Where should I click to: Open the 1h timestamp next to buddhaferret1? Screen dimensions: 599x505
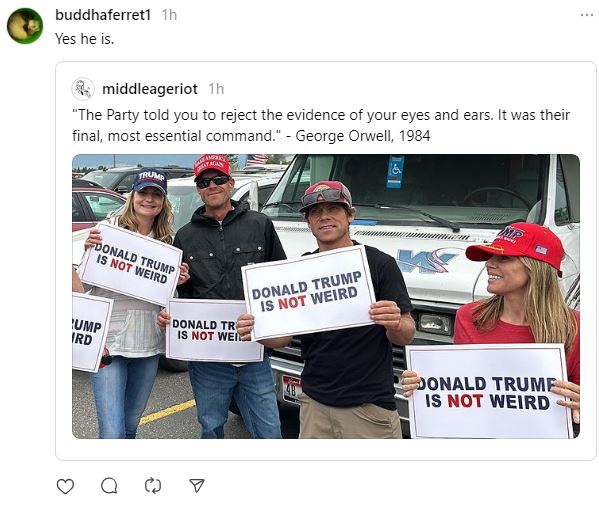pyautogui.click(x=169, y=15)
